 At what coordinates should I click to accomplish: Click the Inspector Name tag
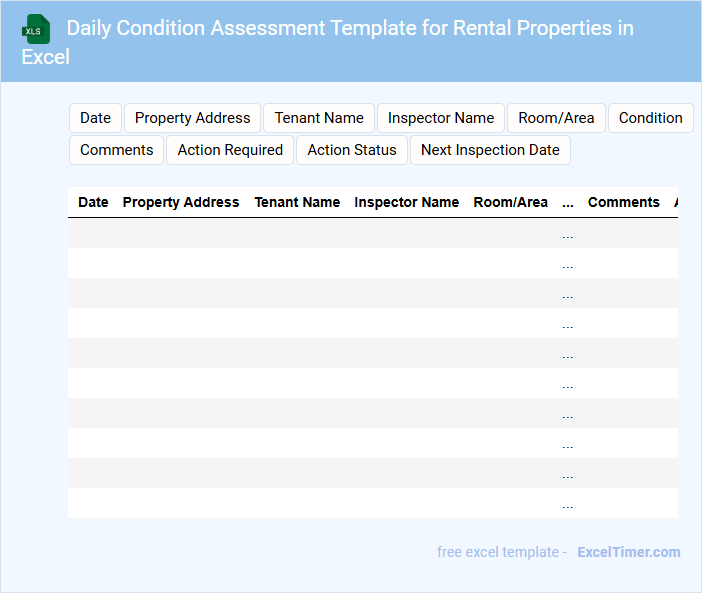(x=441, y=118)
